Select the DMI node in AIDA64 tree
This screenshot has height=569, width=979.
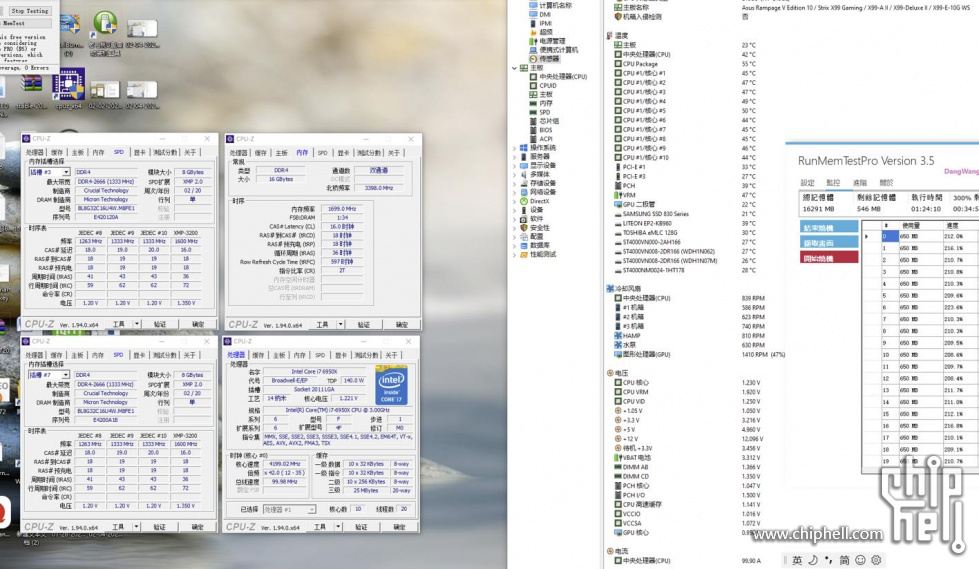pyautogui.click(x=540, y=14)
